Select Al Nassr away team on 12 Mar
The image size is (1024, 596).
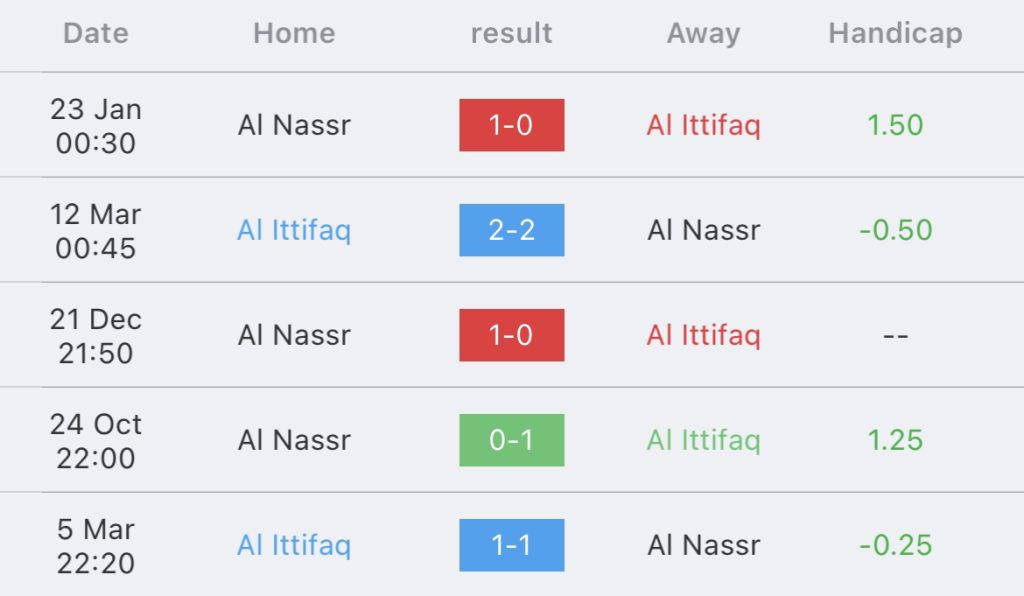[x=703, y=230]
